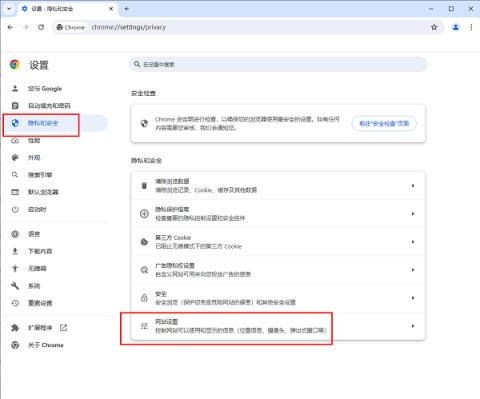Open the profile avatar menu
The width and height of the screenshot is (480, 399).
[x=456, y=27]
